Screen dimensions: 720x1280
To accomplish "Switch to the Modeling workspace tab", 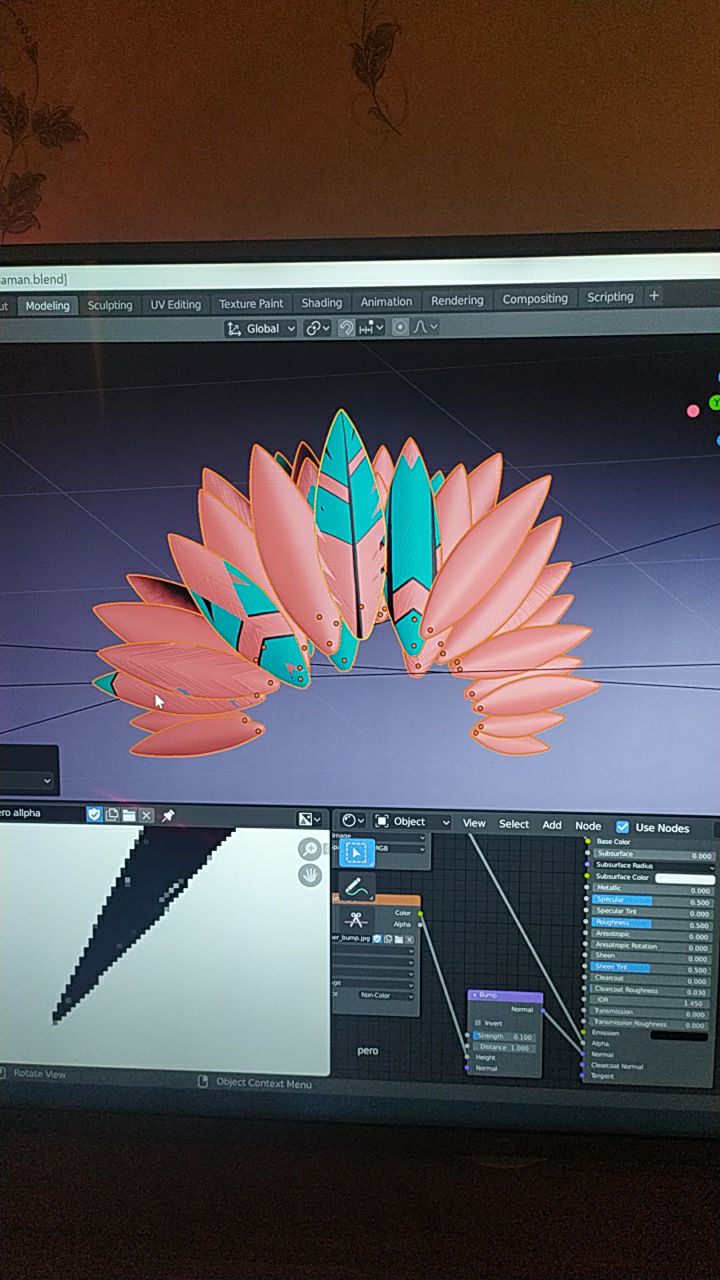I will point(48,306).
